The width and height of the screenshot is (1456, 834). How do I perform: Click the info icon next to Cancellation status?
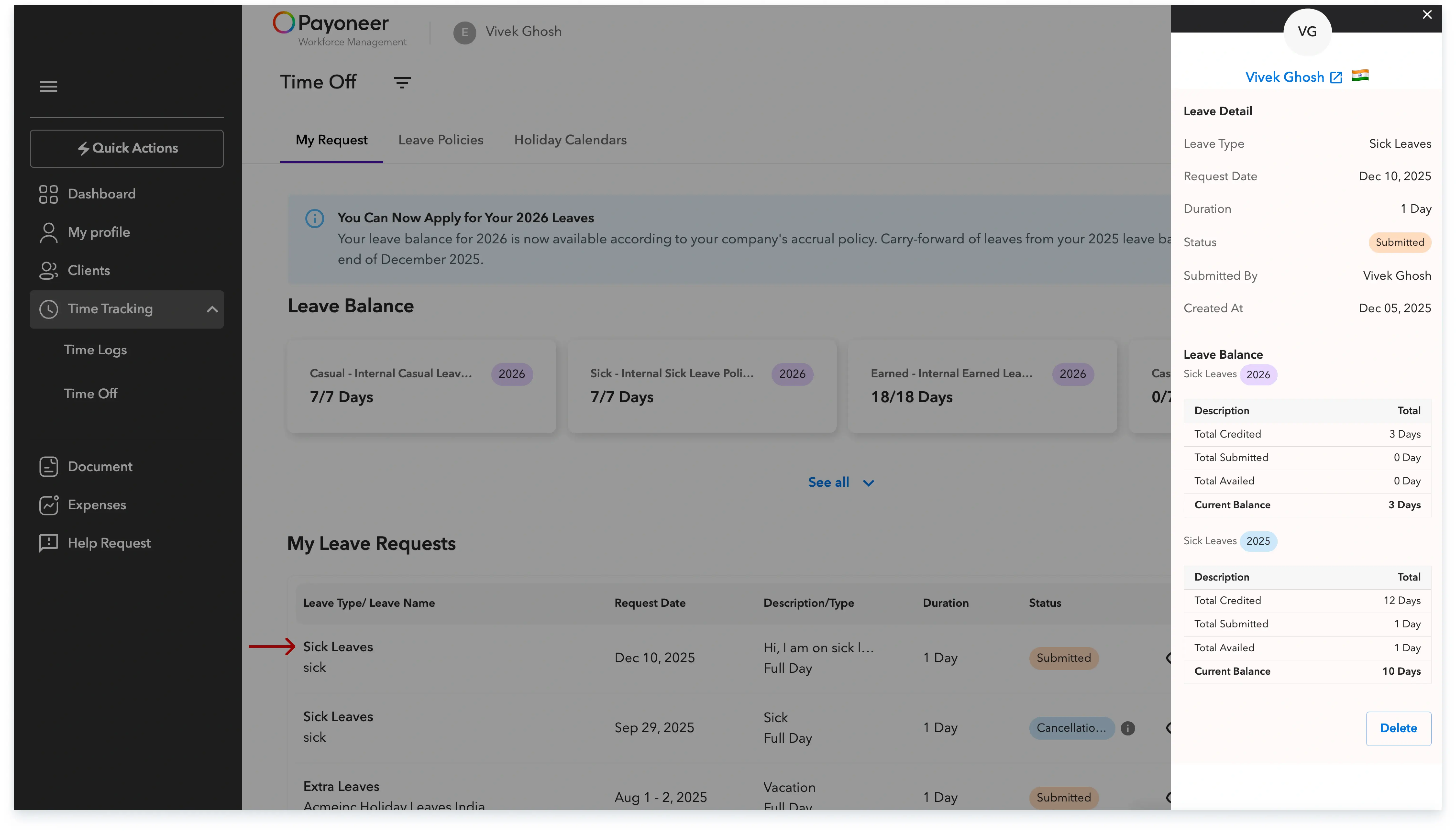(1128, 728)
